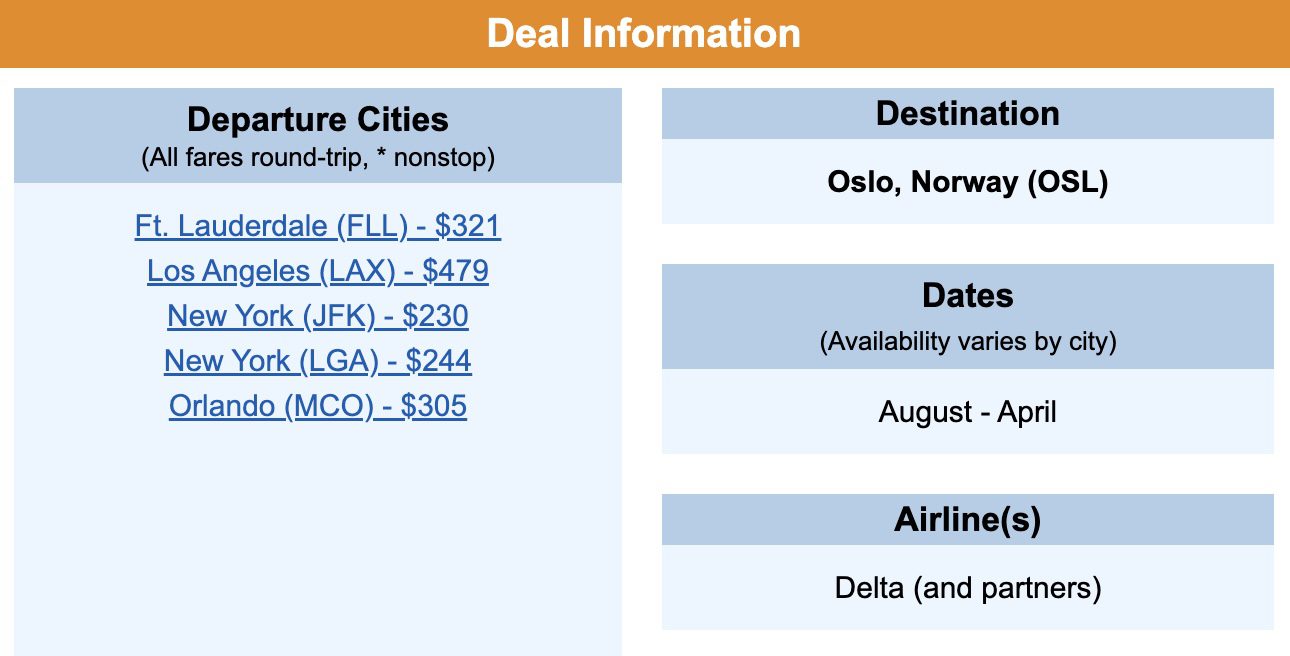The width and height of the screenshot is (1290, 656).
Task: Click the Availability varies by city note
Action: (x=969, y=340)
